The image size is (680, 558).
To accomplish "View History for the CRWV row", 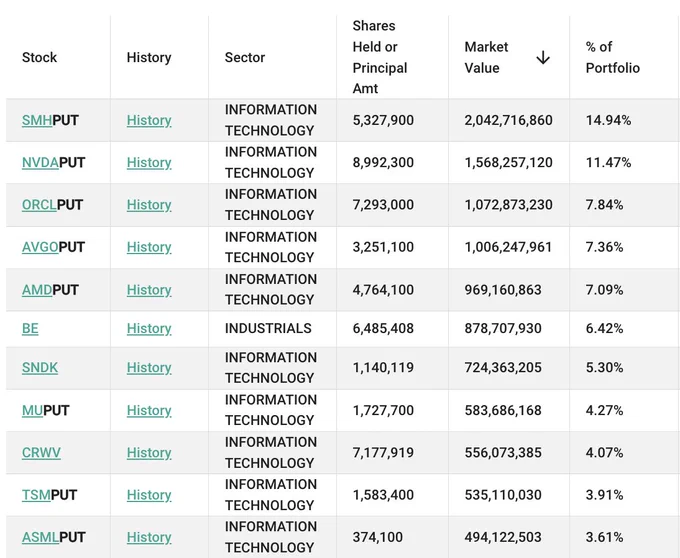I will tap(149, 453).
